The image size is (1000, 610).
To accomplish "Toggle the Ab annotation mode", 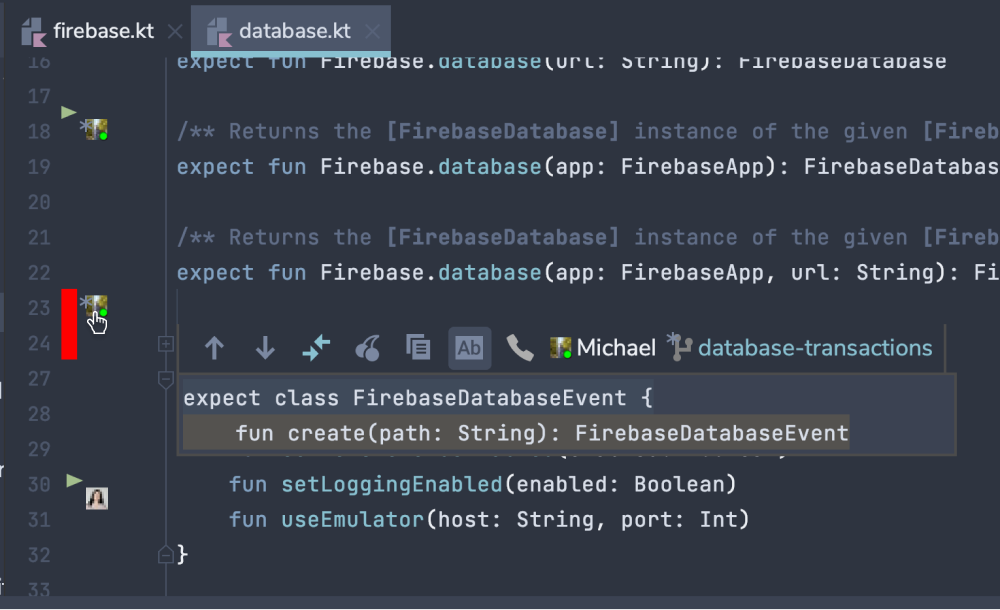I will (x=469, y=347).
